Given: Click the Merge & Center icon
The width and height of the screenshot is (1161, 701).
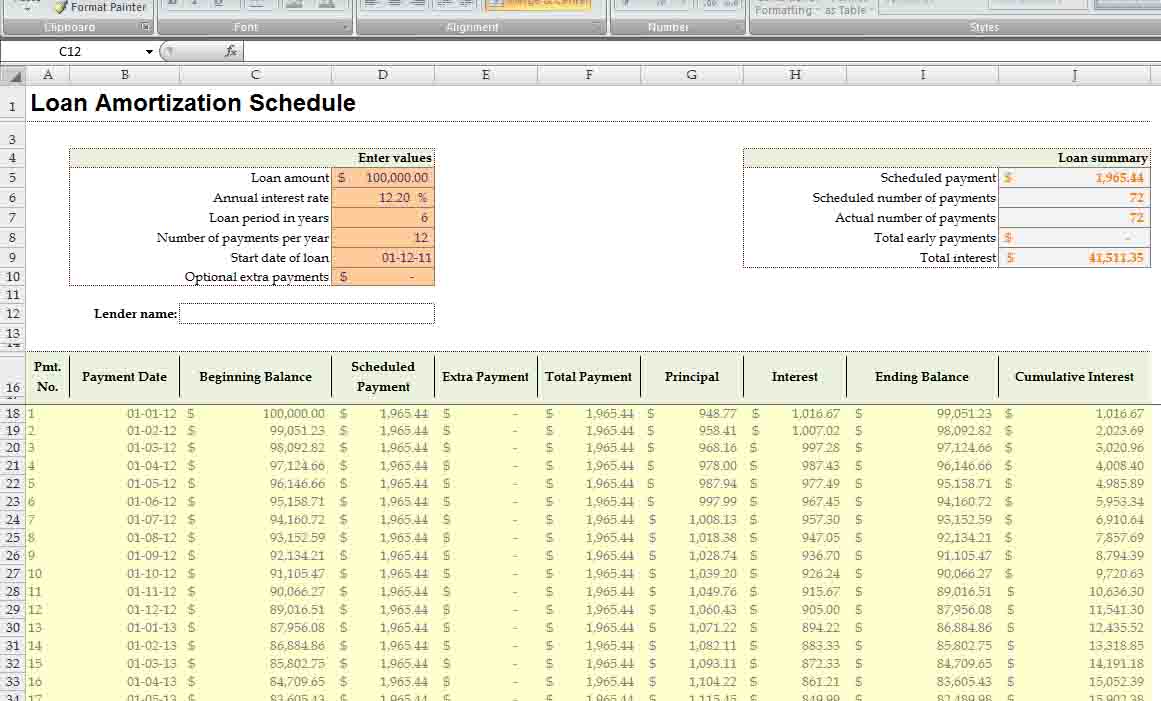Looking at the screenshot, I should coord(540,4).
